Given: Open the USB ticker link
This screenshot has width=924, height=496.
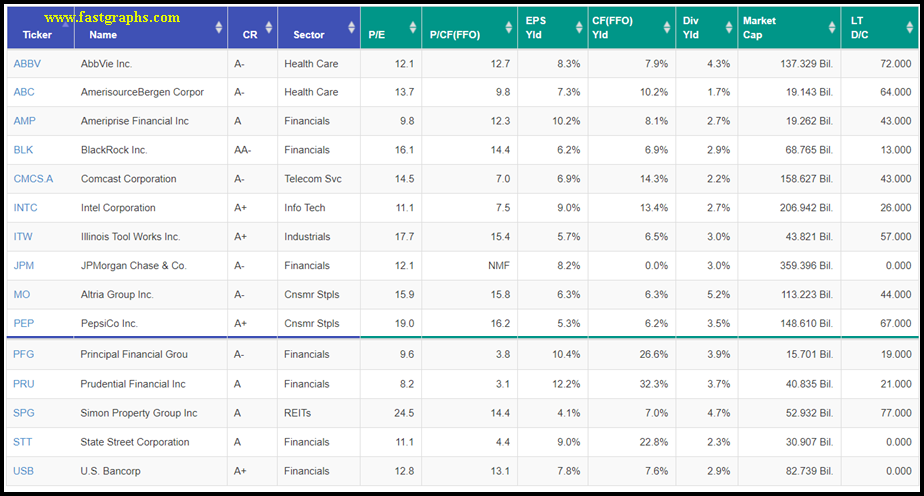Looking at the screenshot, I should coord(24,471).
